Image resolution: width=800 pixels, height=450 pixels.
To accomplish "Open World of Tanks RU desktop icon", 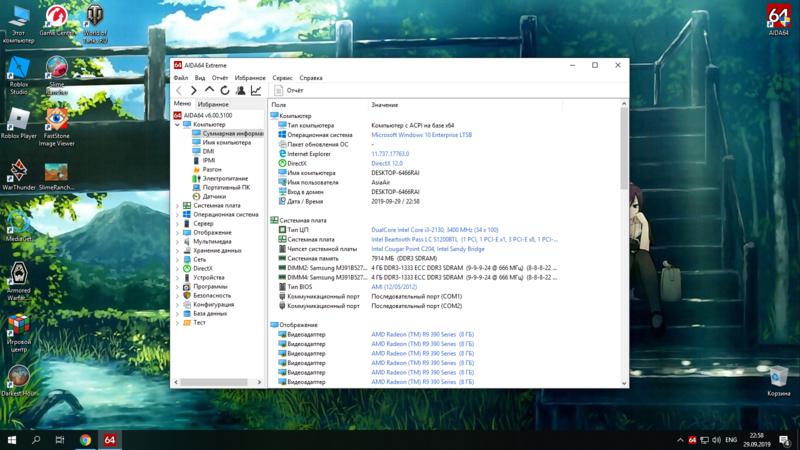I will click(95, 24).
